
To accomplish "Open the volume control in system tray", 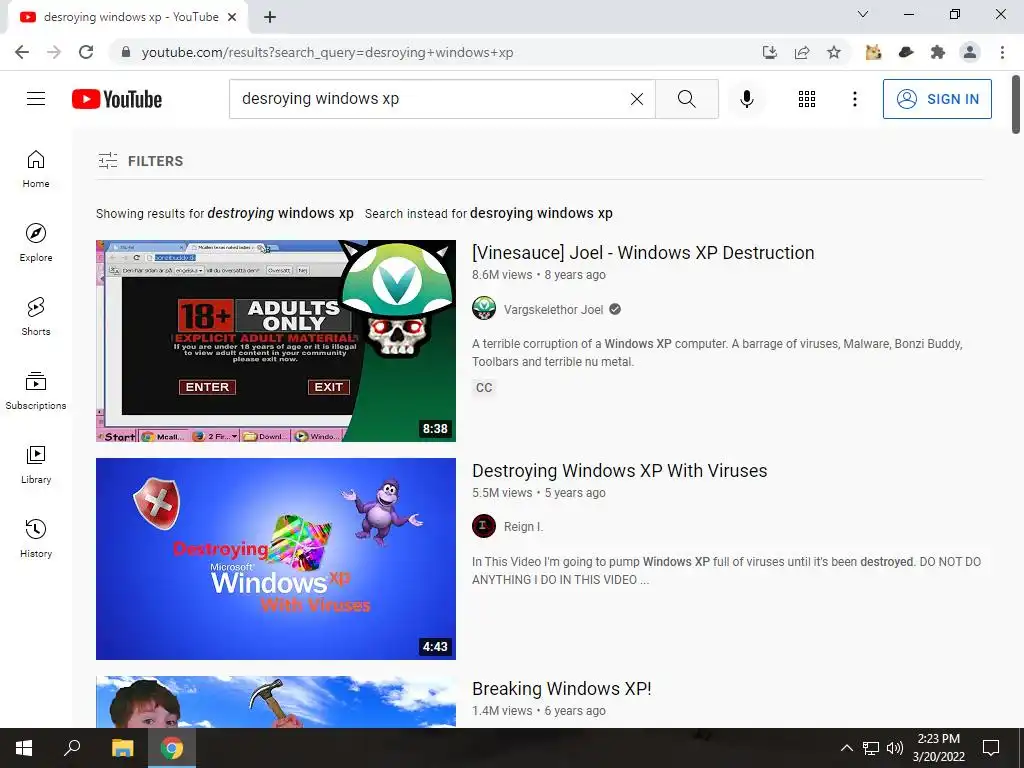I will click(x=895, y=748).
